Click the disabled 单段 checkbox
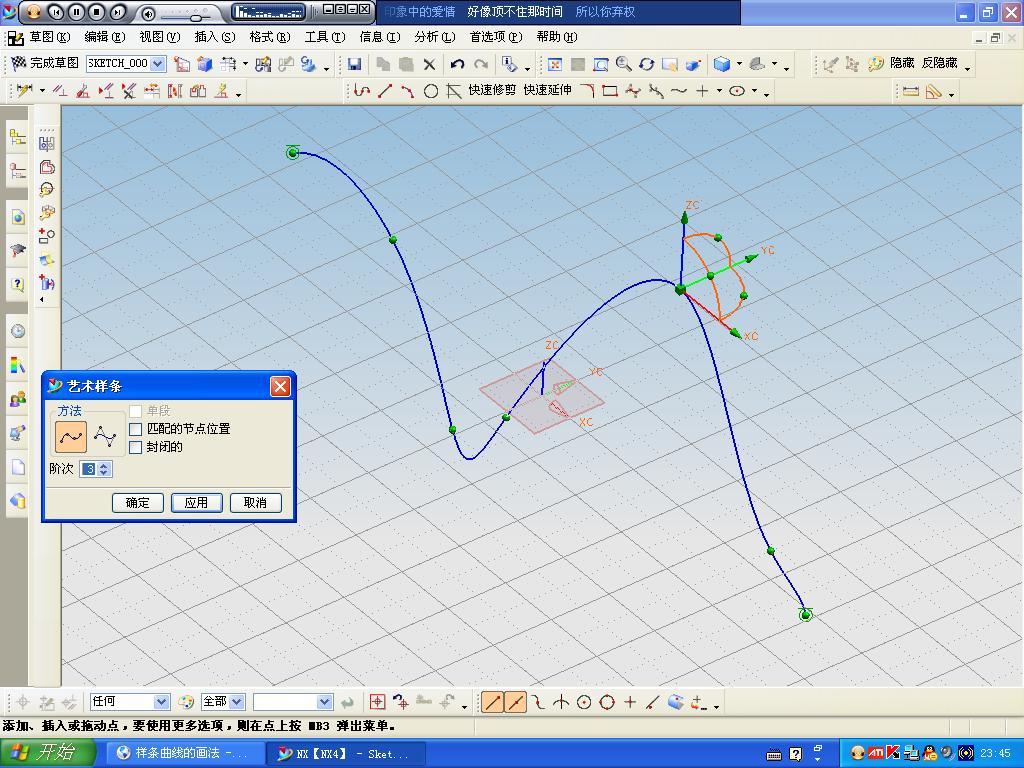Viewport: 1024px width, 768px height. [136, 411]
